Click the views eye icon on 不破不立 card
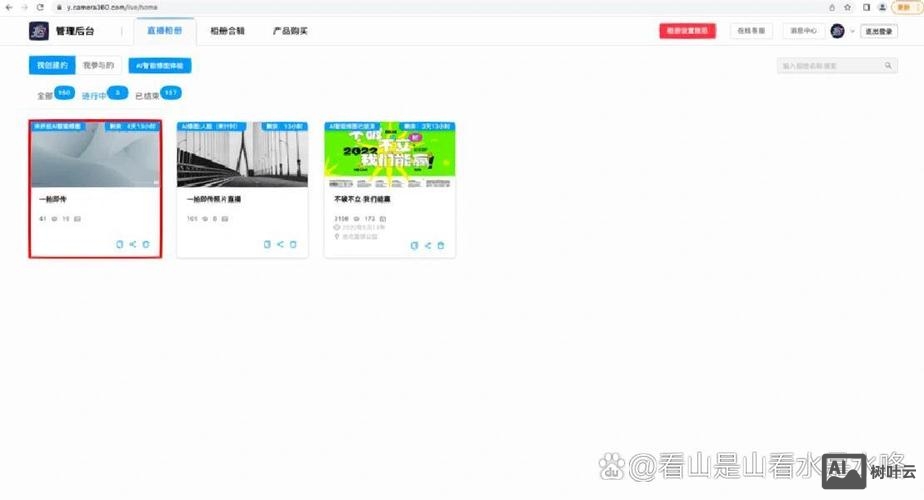The image size is (924, 500). tap(356, 219)
